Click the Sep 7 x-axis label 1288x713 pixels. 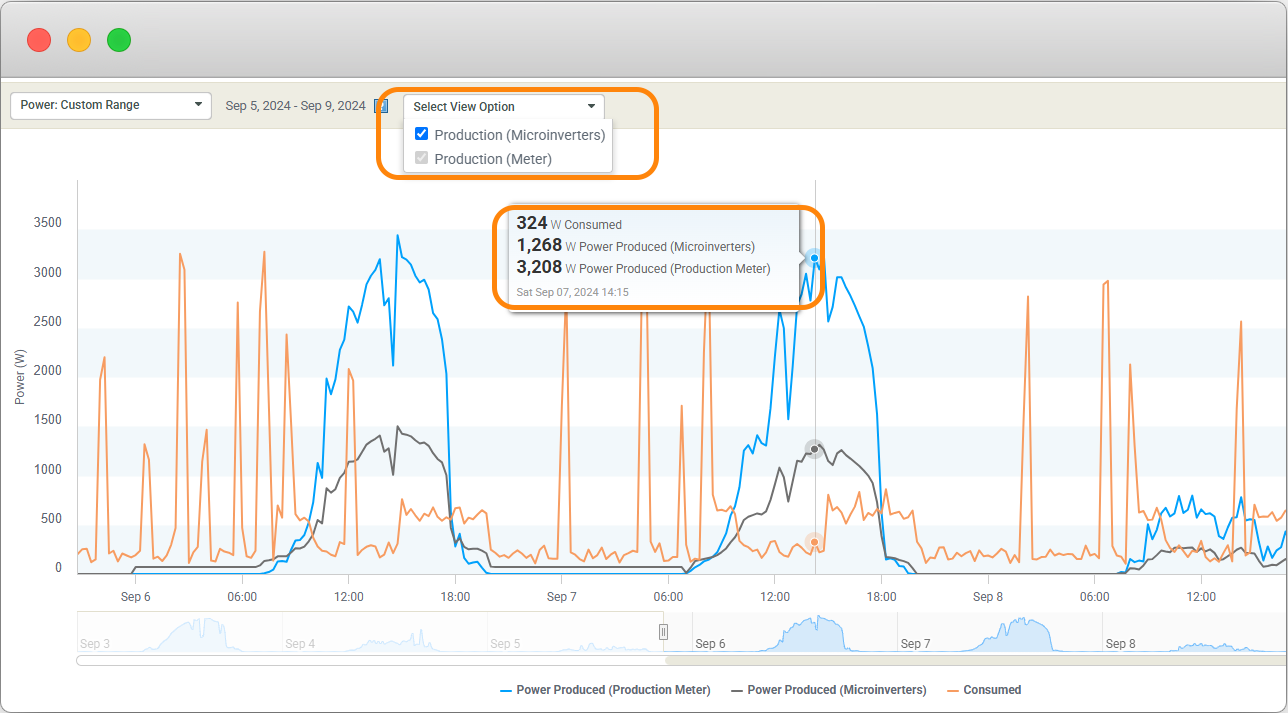[x=562, y=597]
